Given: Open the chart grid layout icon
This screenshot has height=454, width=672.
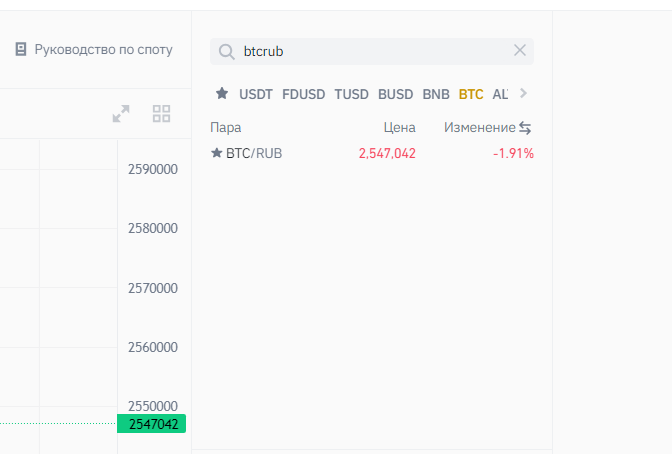Looking at the screenshot, I should (162, 114).
